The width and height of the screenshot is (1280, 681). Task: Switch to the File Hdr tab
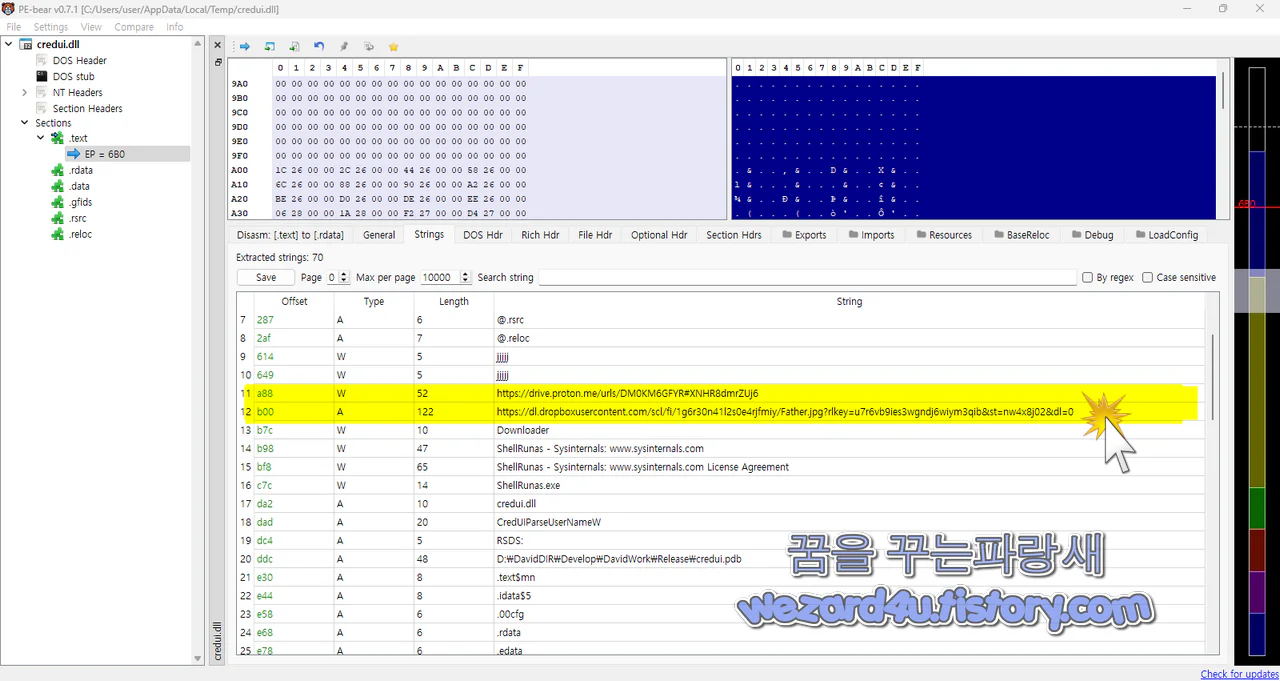[595, 235]
